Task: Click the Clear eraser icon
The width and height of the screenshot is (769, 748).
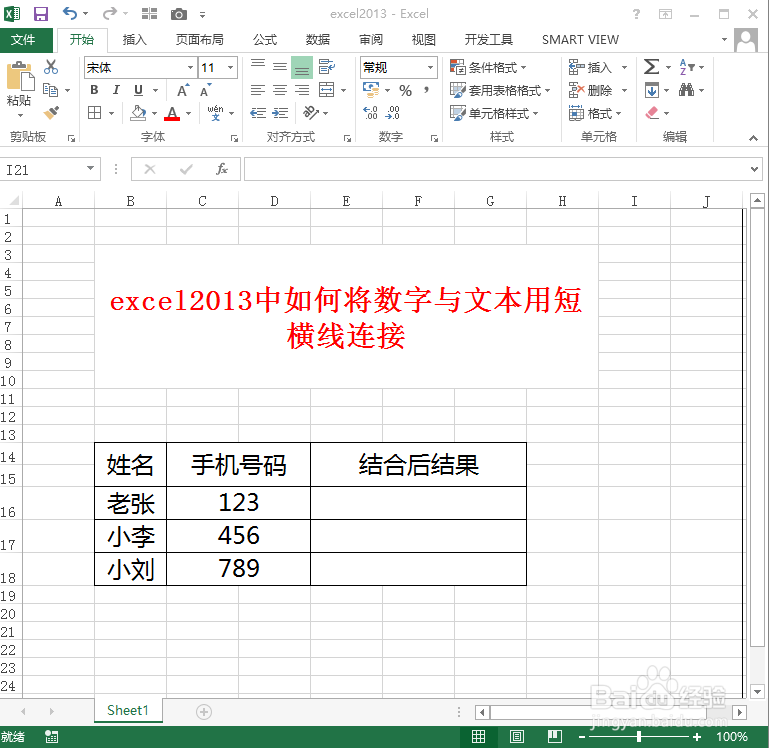Action: (x=652, y=113)
